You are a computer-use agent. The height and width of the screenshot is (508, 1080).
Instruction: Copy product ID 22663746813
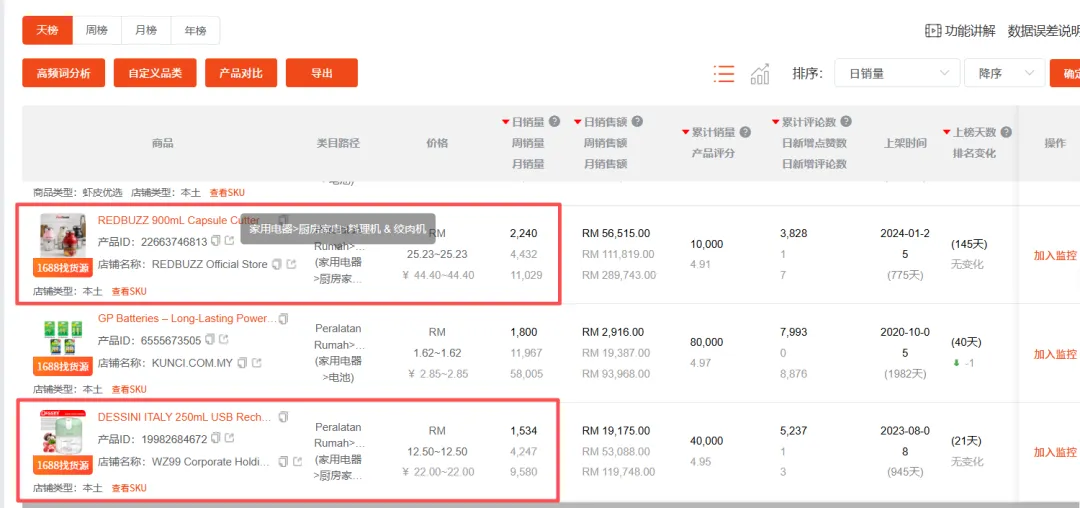(216, 241)
